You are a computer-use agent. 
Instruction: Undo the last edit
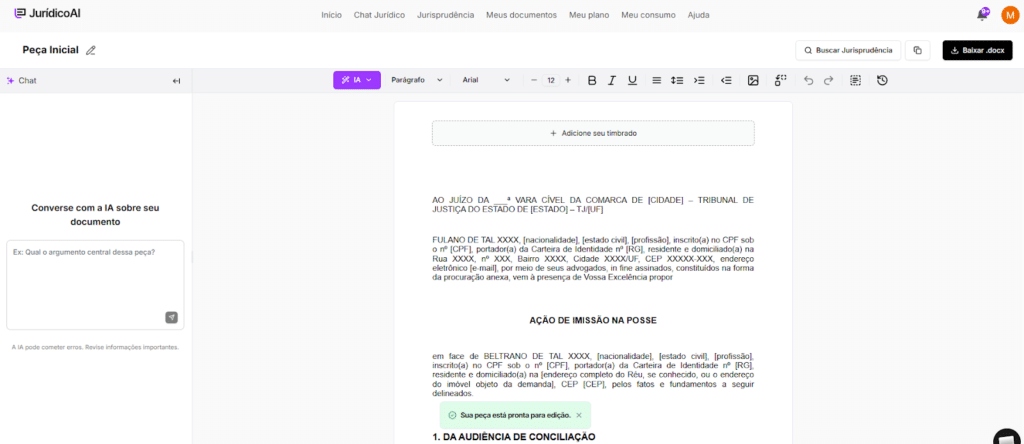[808, 80]
